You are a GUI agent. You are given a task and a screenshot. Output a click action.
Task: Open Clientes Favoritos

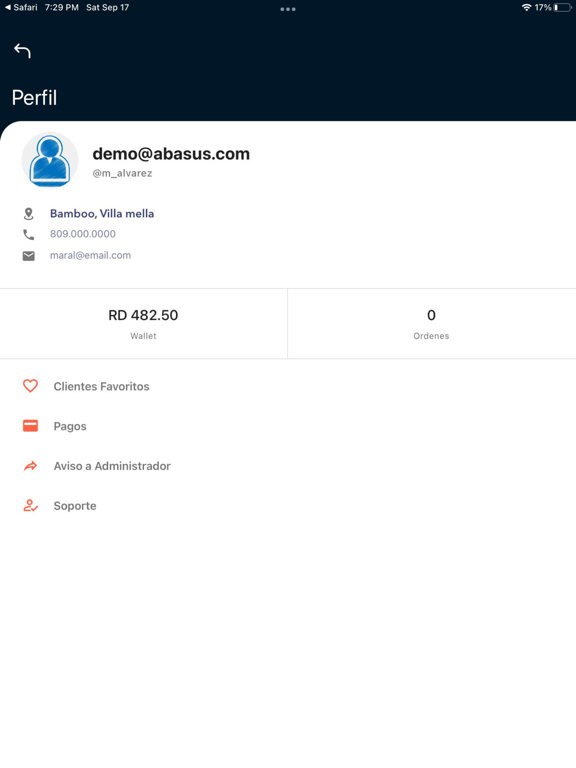pyautogui.click(x=101, y=386)
